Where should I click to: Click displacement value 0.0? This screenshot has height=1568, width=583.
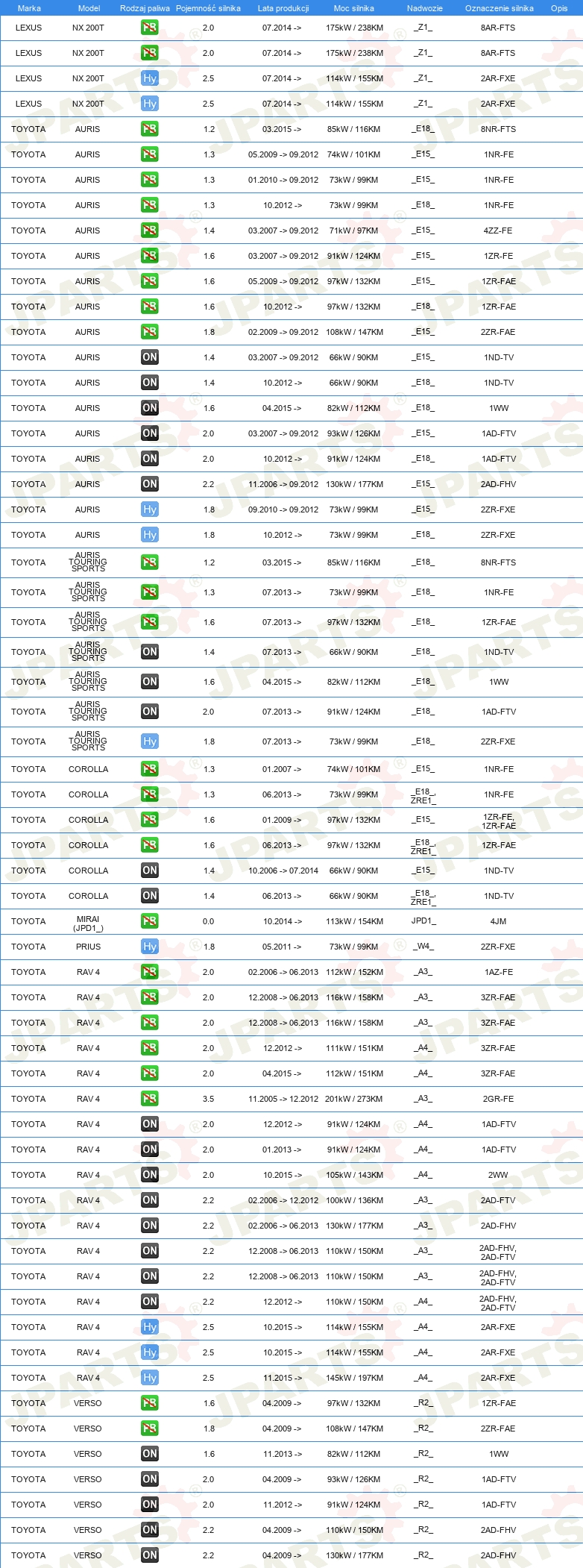[x=208, y=921]
